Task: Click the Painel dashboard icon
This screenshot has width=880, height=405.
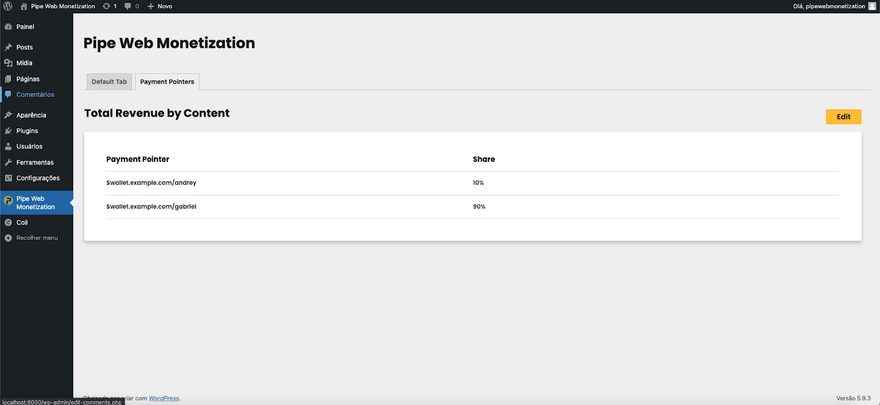Action: (8, 27)
